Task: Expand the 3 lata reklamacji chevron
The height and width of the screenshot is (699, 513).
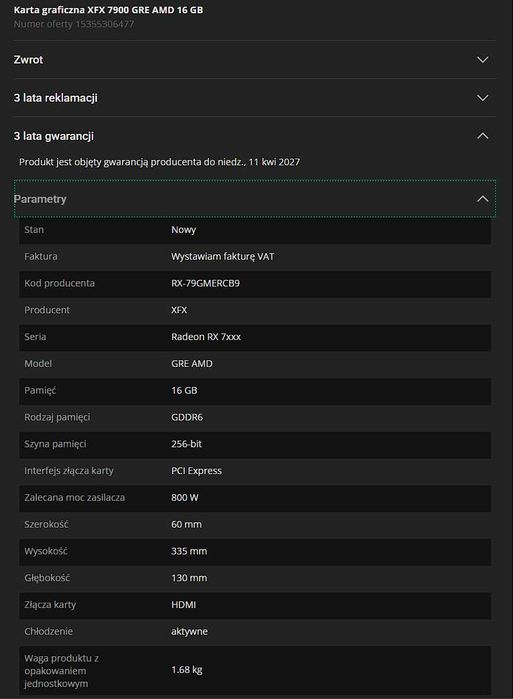Action: (483, 98)
